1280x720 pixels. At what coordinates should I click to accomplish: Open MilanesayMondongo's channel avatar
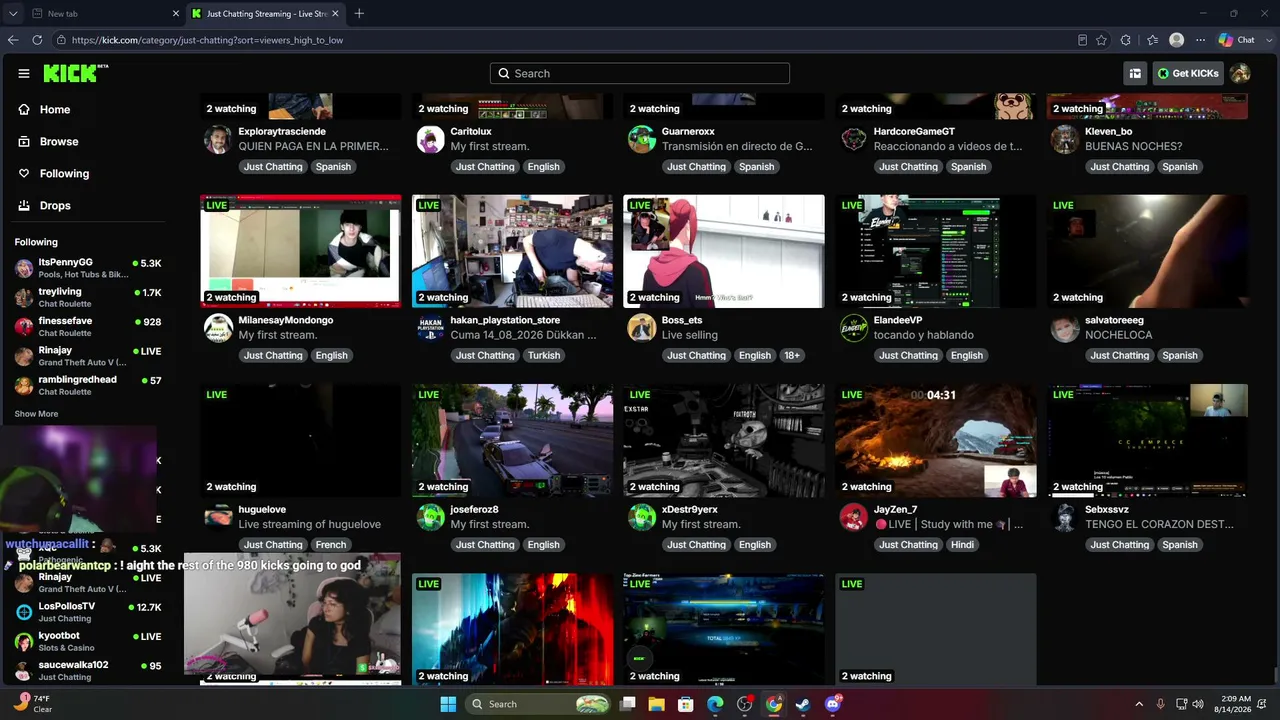[x=218, y=328]
